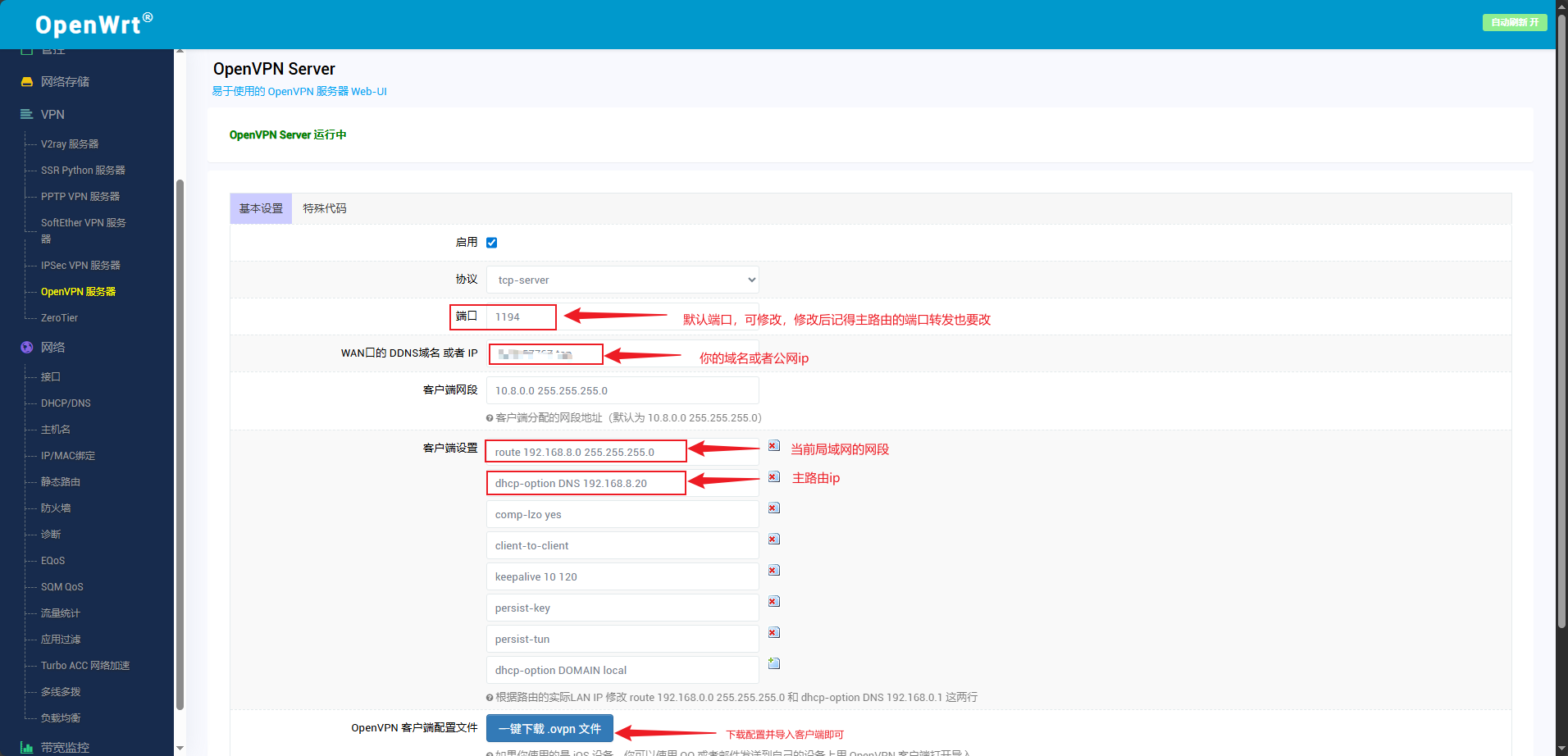Viewport: 1568px width, 756px height.
Task: Delete the persist-tun entry
Action: pos(773,633)
